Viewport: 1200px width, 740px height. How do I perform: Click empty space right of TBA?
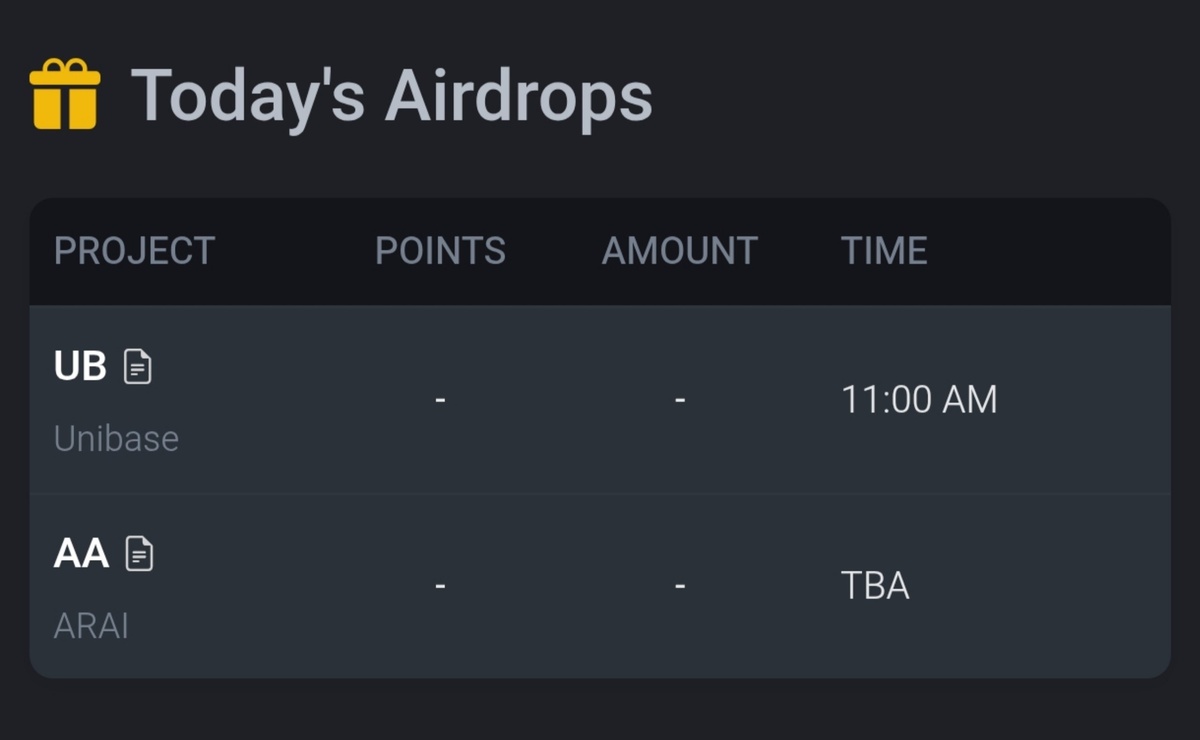[1040, 587]
